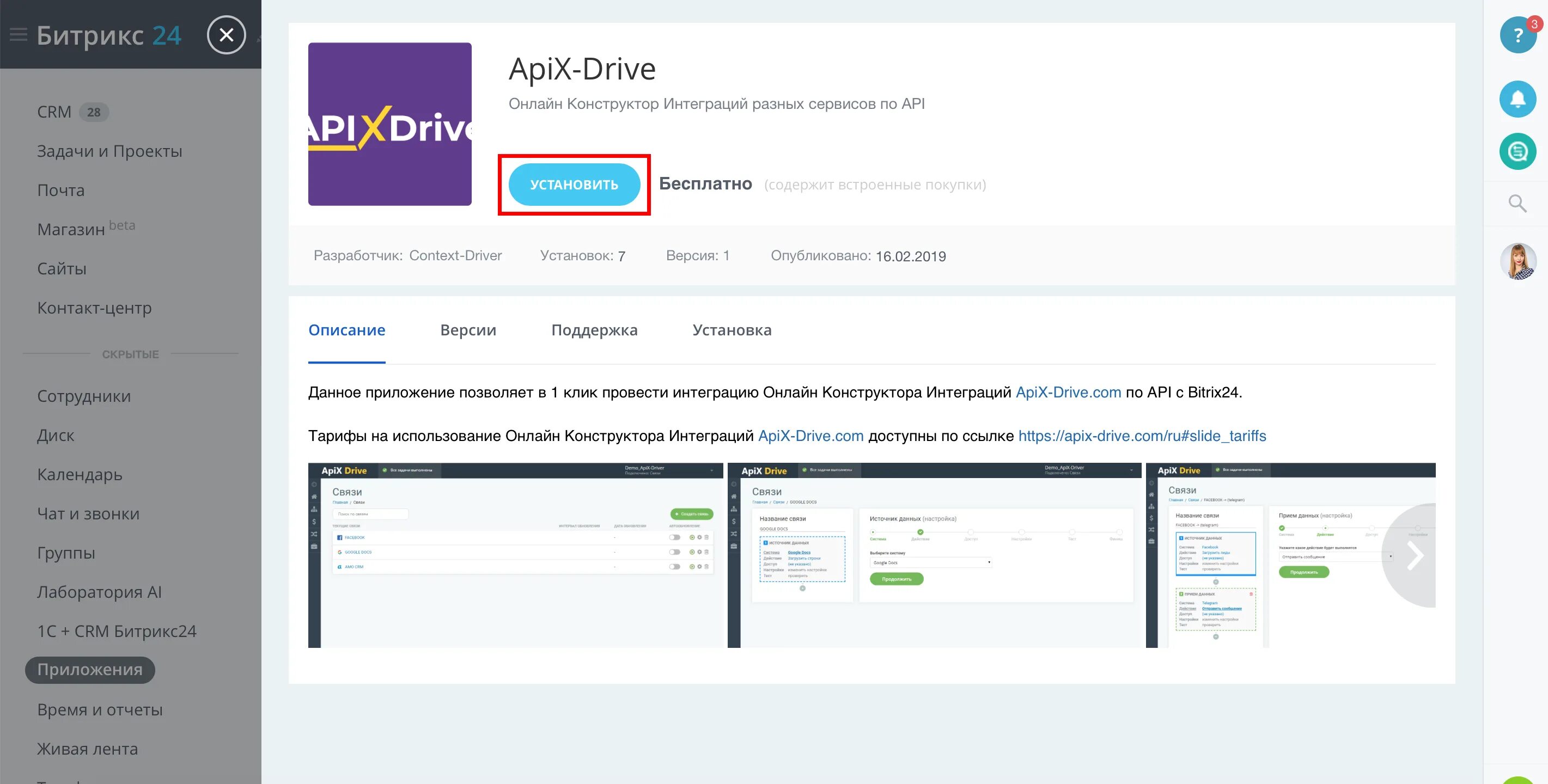The height and width of the screenshot is (784, 1548).
Task: Open the Поддержка tab
Action: click(594, 330)
